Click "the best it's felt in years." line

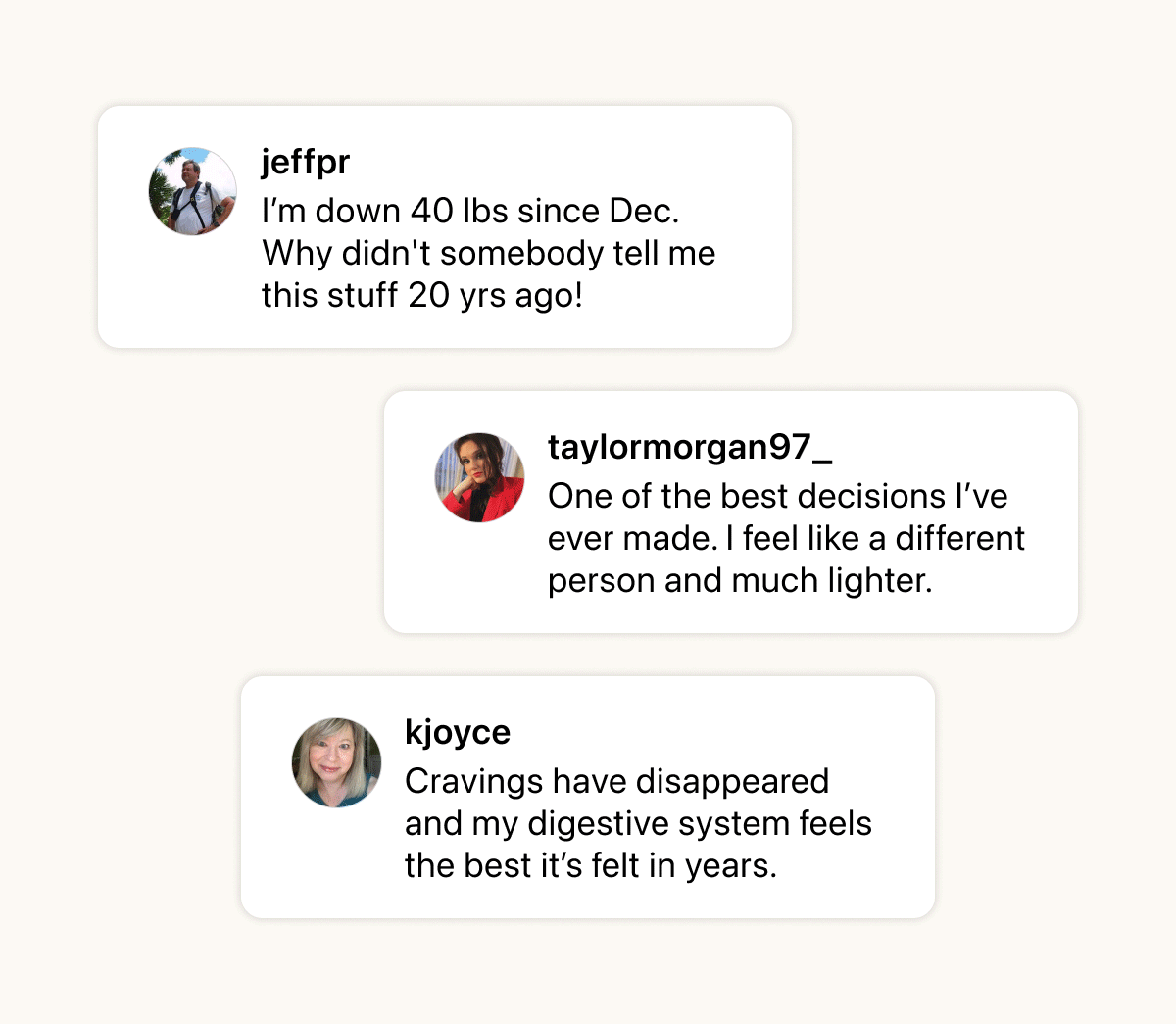coord(591,865)
